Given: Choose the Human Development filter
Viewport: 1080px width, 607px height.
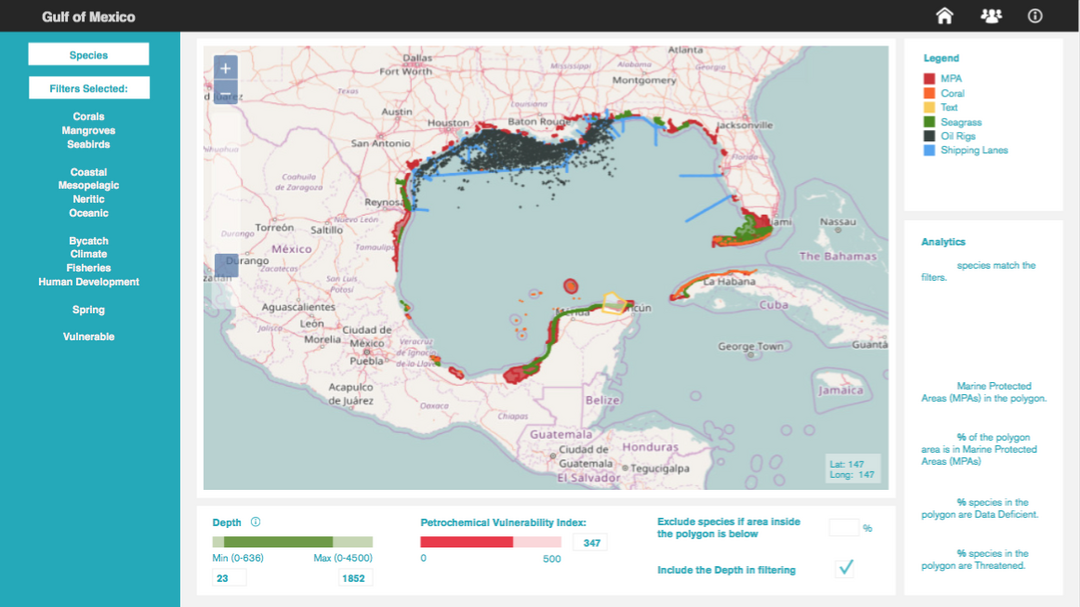Looking at the screenshot, I should (x=89, y=282).
